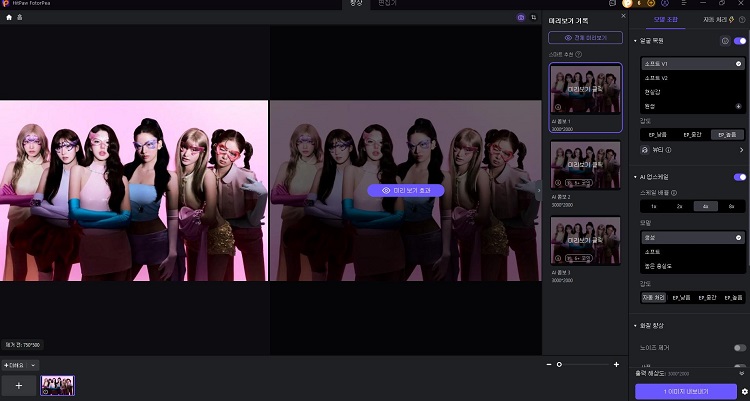The width and height of the screenshot is (750, 401).
Task: Select 4x scale factor
Action: point(706,206)
